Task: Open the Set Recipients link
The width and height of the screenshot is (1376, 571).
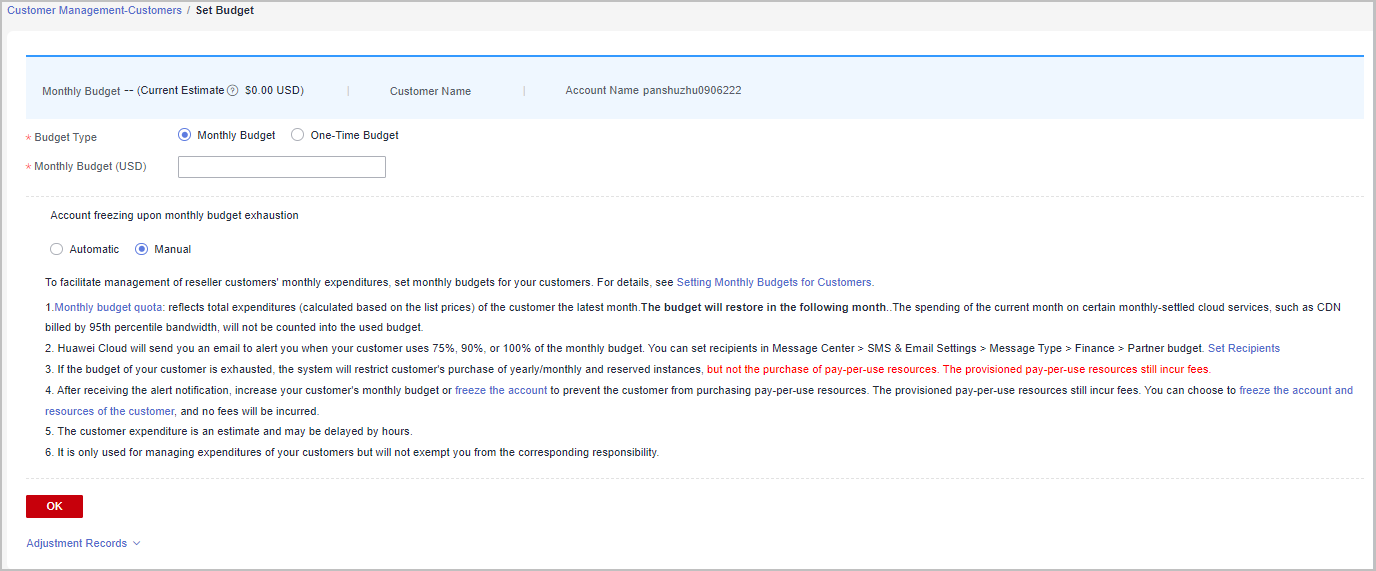Action: pos(1243,348)
